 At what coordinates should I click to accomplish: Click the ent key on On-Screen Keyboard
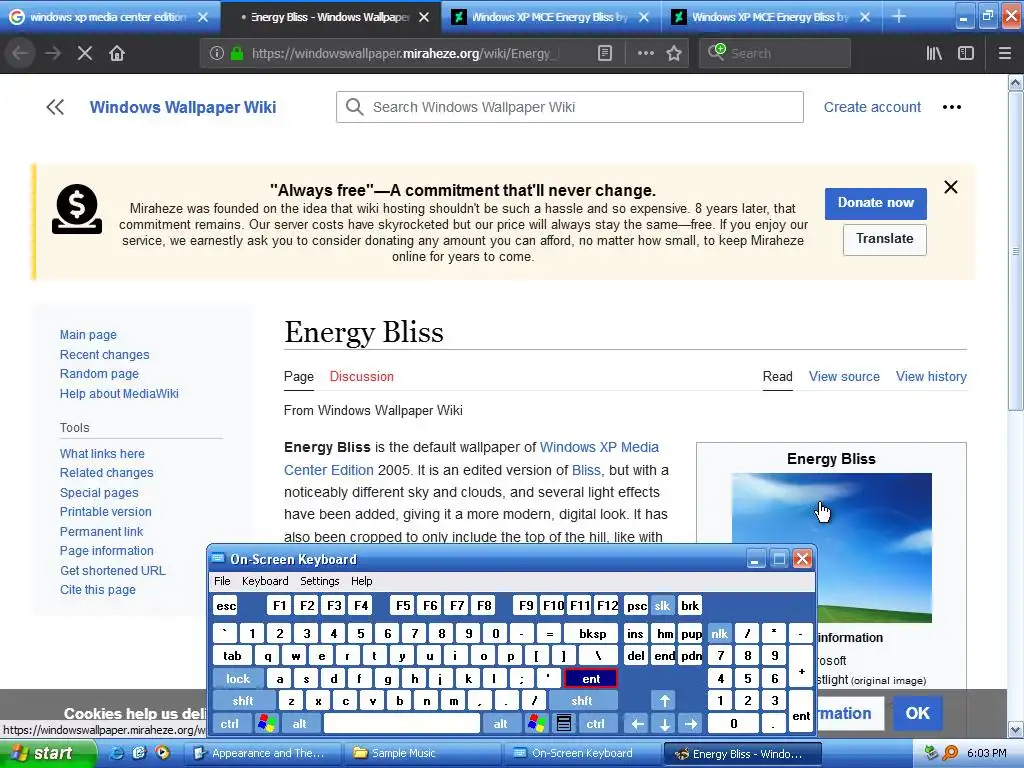pos(590,679)
